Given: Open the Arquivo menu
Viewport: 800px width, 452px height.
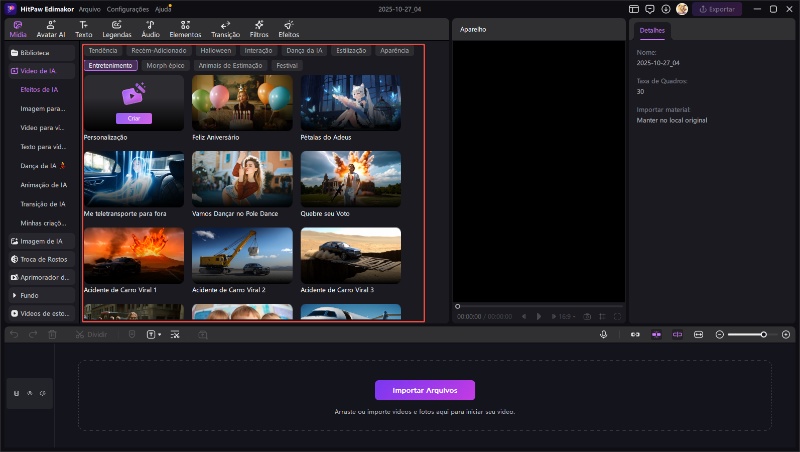Looking at the screenshot, I should click(89, 9).
